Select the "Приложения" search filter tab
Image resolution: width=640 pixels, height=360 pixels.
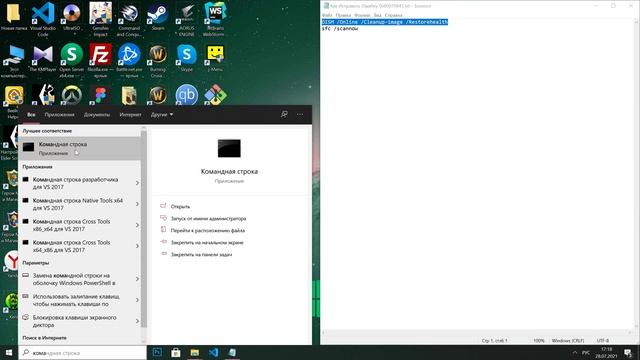(60, 115)
